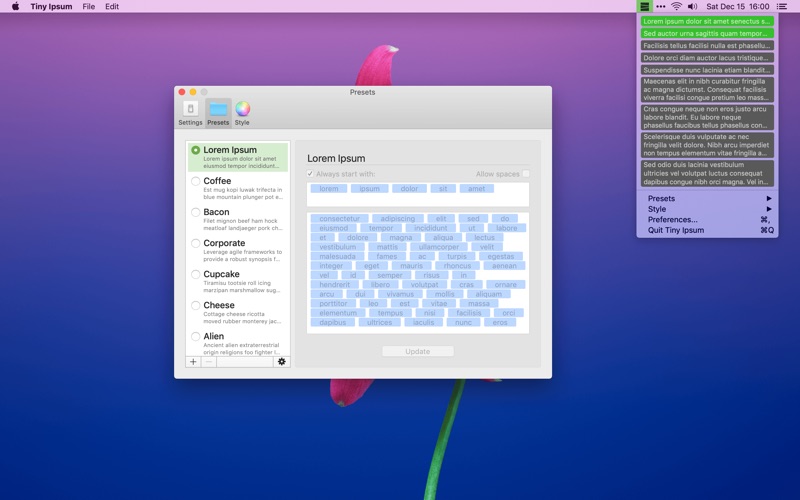Viewport: 800px width, 500px height.
Task: Click the 'rhoncus' word token
Action: [x=457, y=266]
